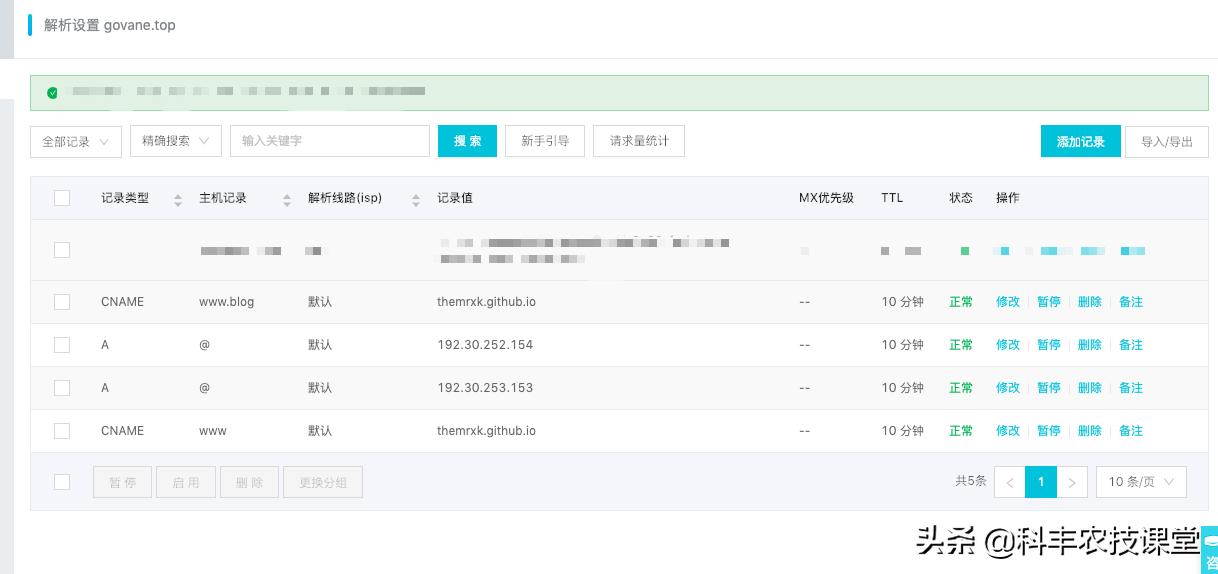Click 更换分组 button
Screen dimensions: 1218x574
point(323,482)
